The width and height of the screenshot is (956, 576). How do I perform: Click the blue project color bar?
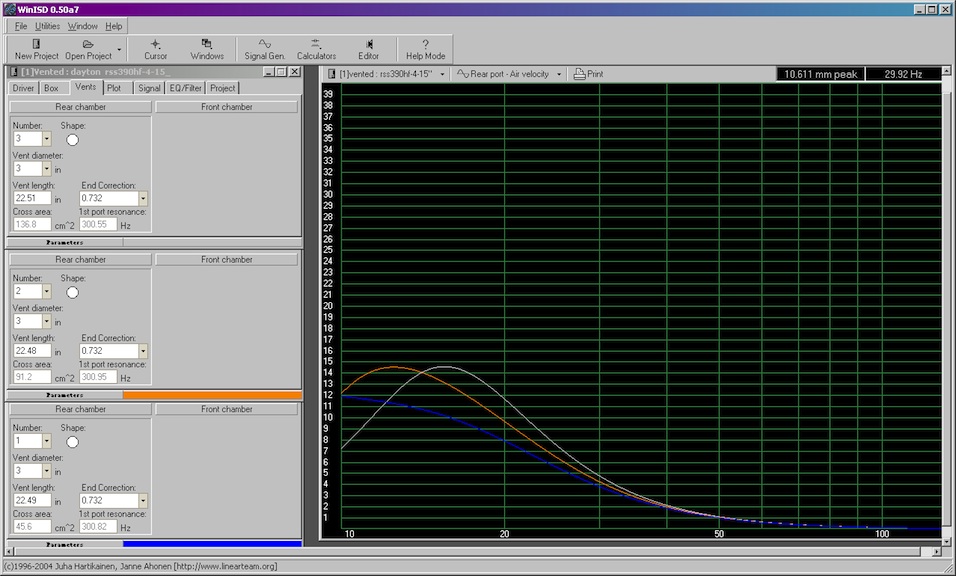click(212, 544)
